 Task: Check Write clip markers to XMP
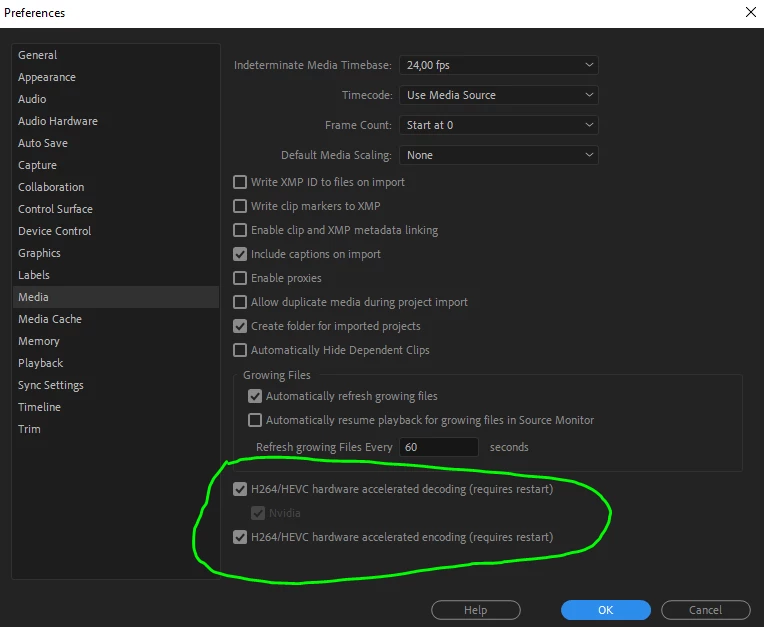coord(240,206)
